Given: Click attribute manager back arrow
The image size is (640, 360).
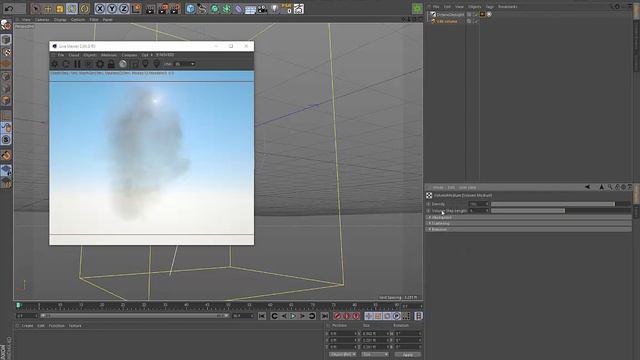Looking at the screenshot, I should 587,187.
